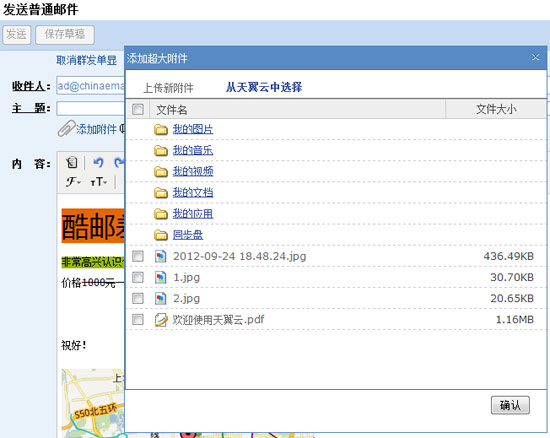The height and width of the screenshot is (438, 550).
Task: Click the paperclip attachment icon
Action: [x=66, y=129]
